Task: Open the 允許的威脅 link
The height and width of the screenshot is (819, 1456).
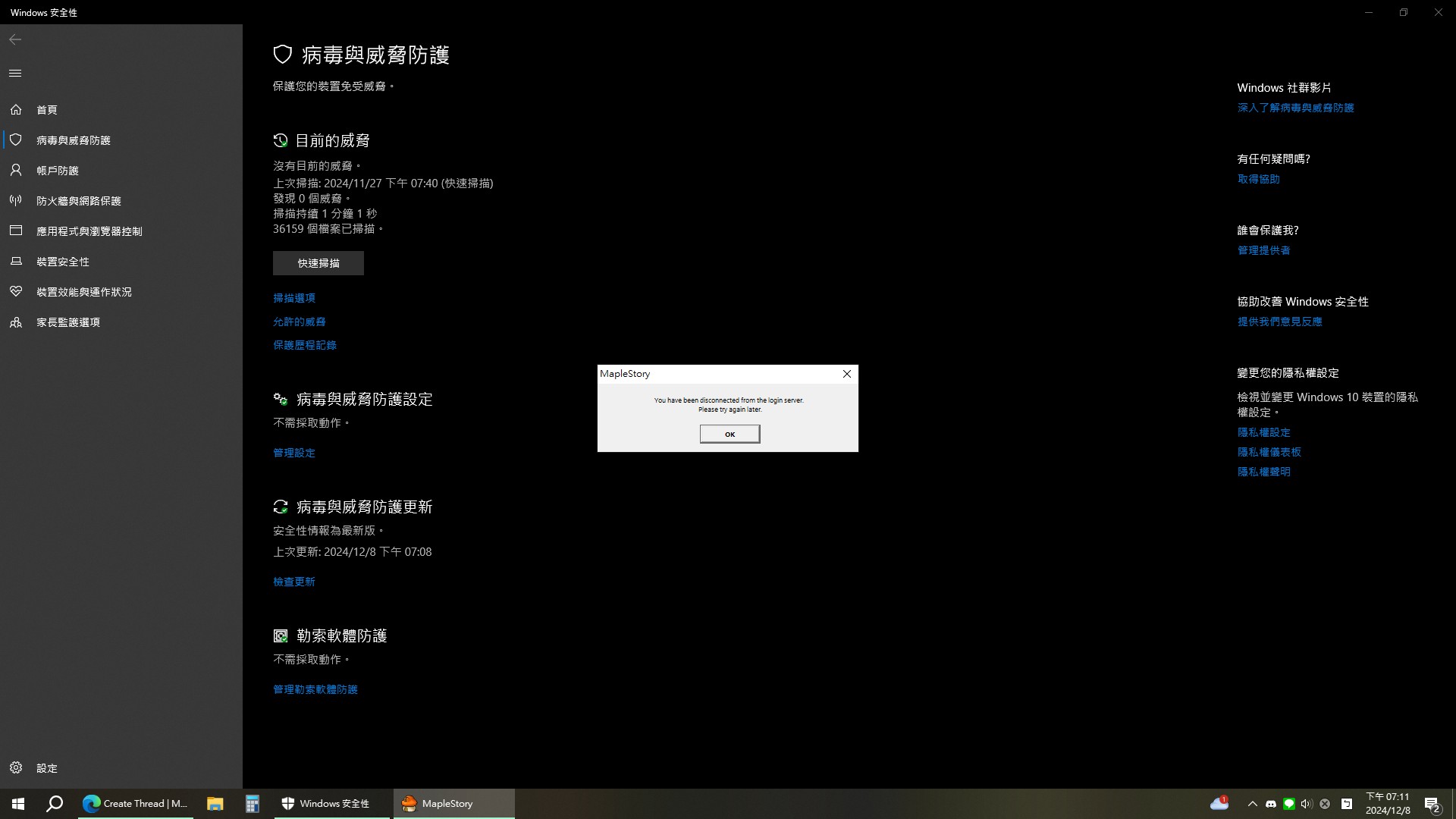Action: (x=300, y=322)
